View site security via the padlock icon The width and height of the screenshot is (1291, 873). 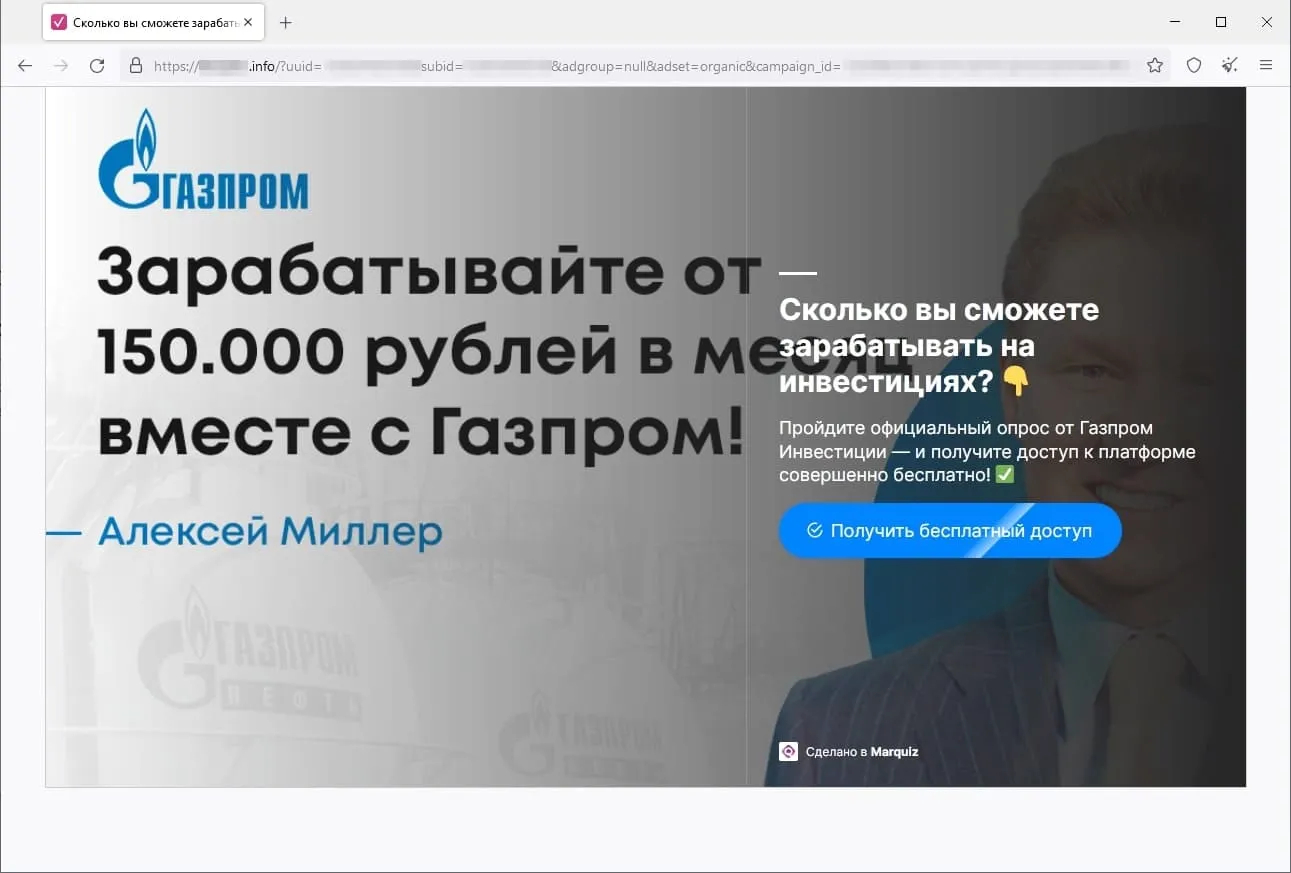135,65
